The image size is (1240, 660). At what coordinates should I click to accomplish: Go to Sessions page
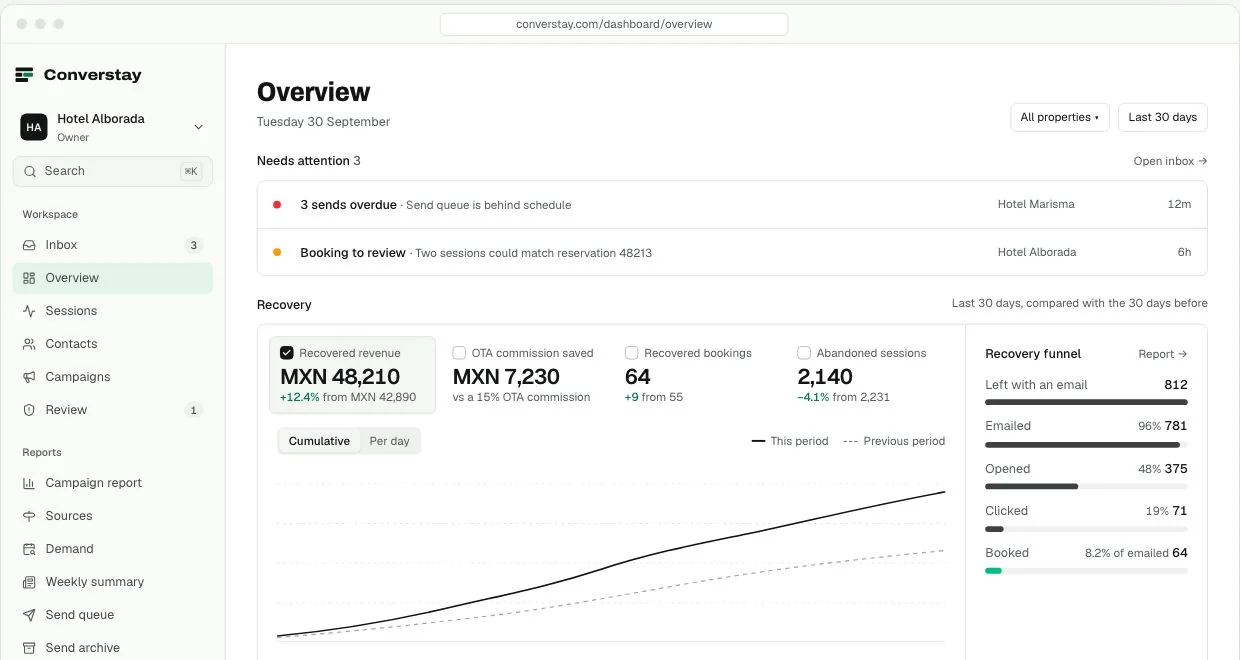(x=113, y=311)
